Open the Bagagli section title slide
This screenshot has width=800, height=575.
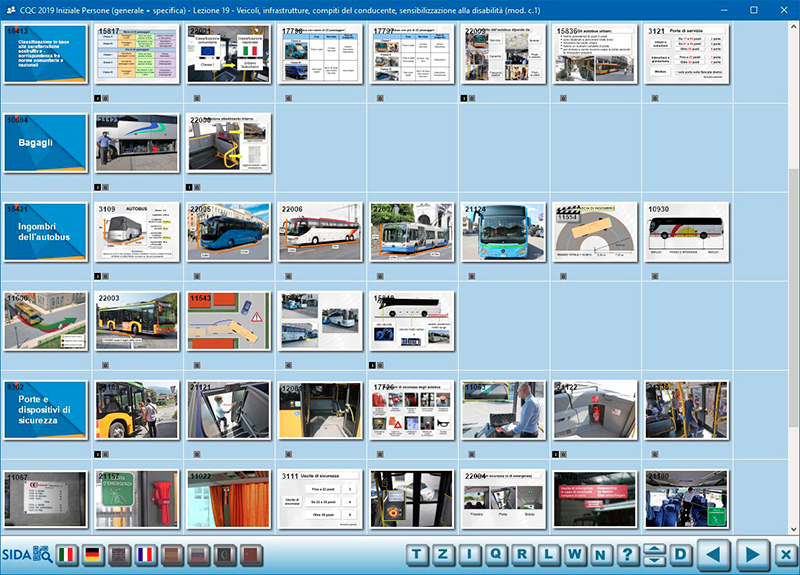tap(43, 142)
